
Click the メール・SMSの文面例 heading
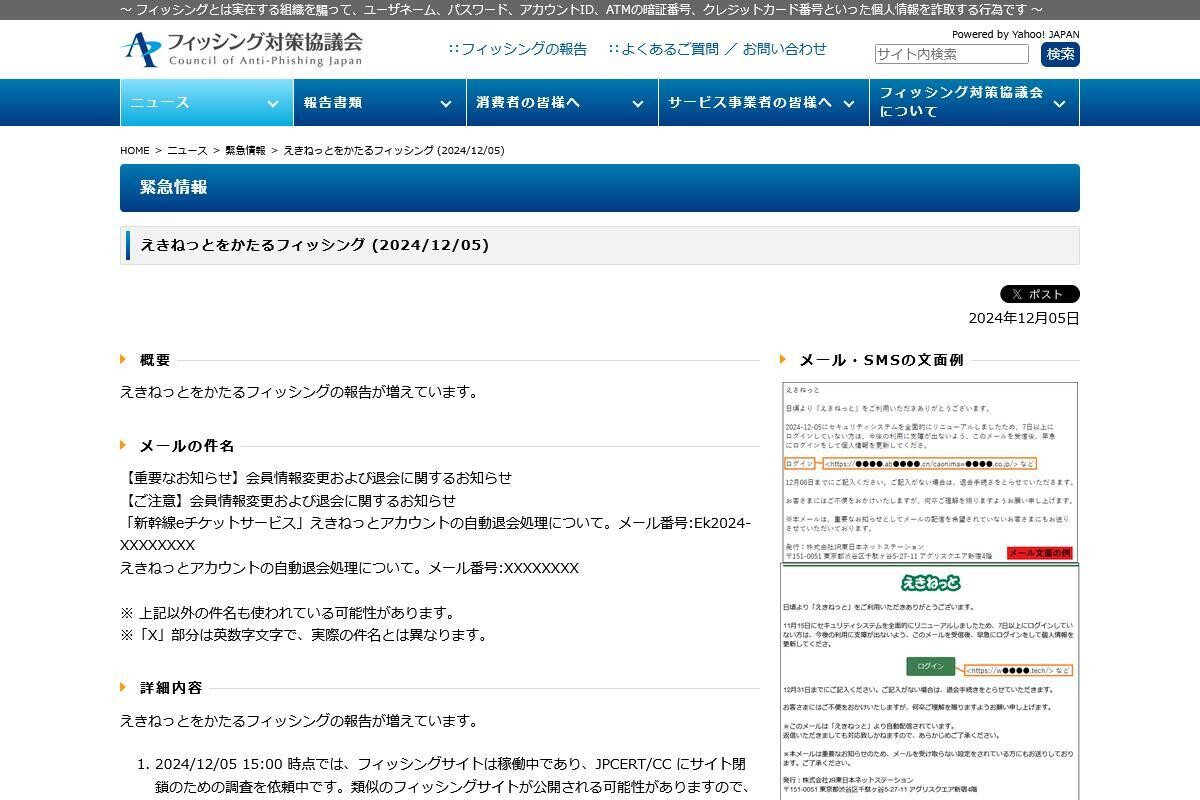click(881, 360)
